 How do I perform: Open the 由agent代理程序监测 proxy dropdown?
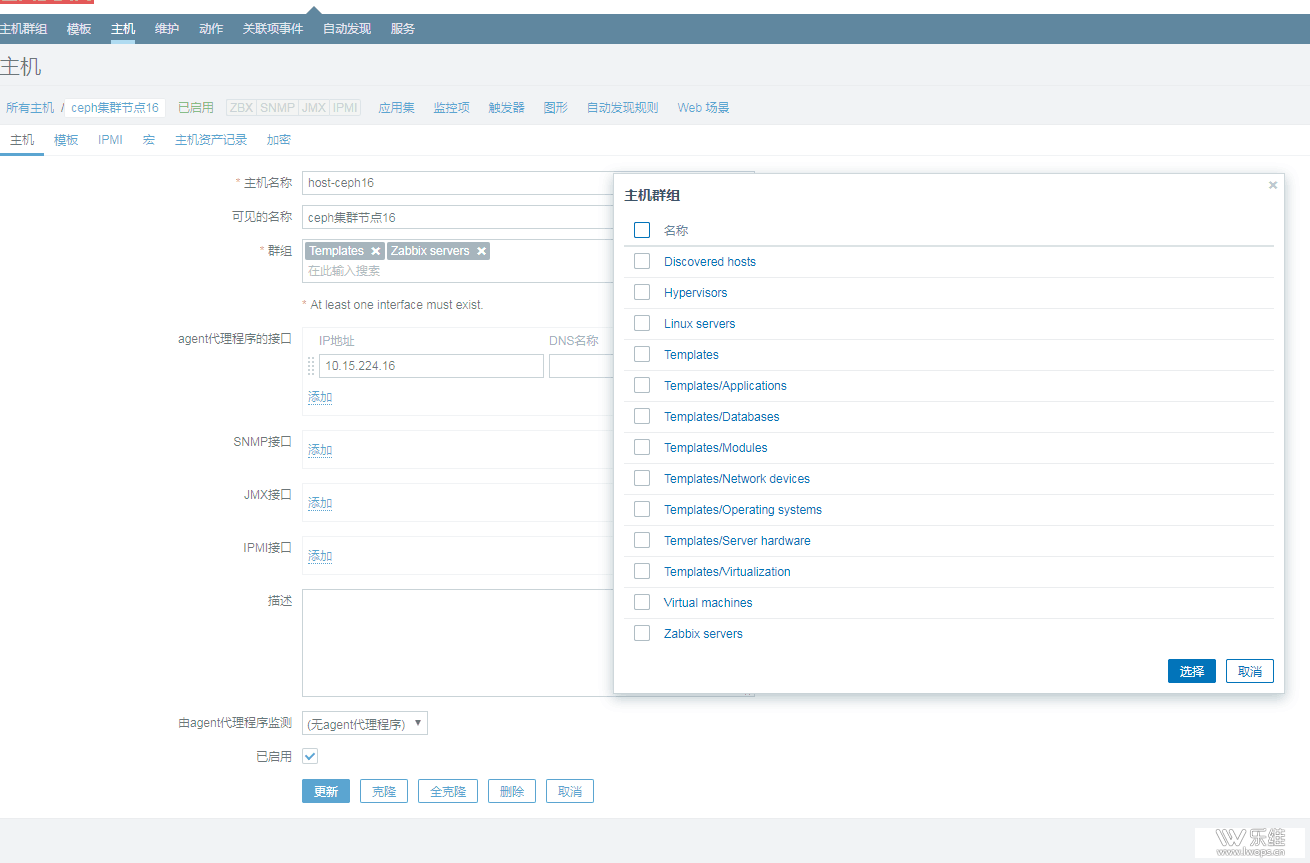pyautogui.click(x=365, y=723)
